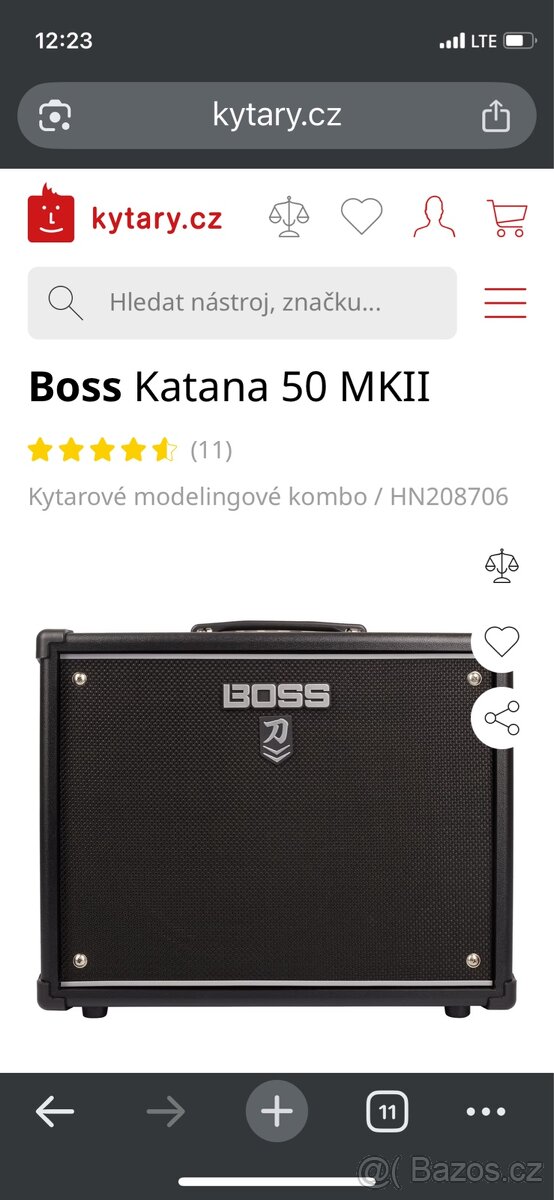
Task: Tap the search magnifier icon
Action: click(65, 302)
